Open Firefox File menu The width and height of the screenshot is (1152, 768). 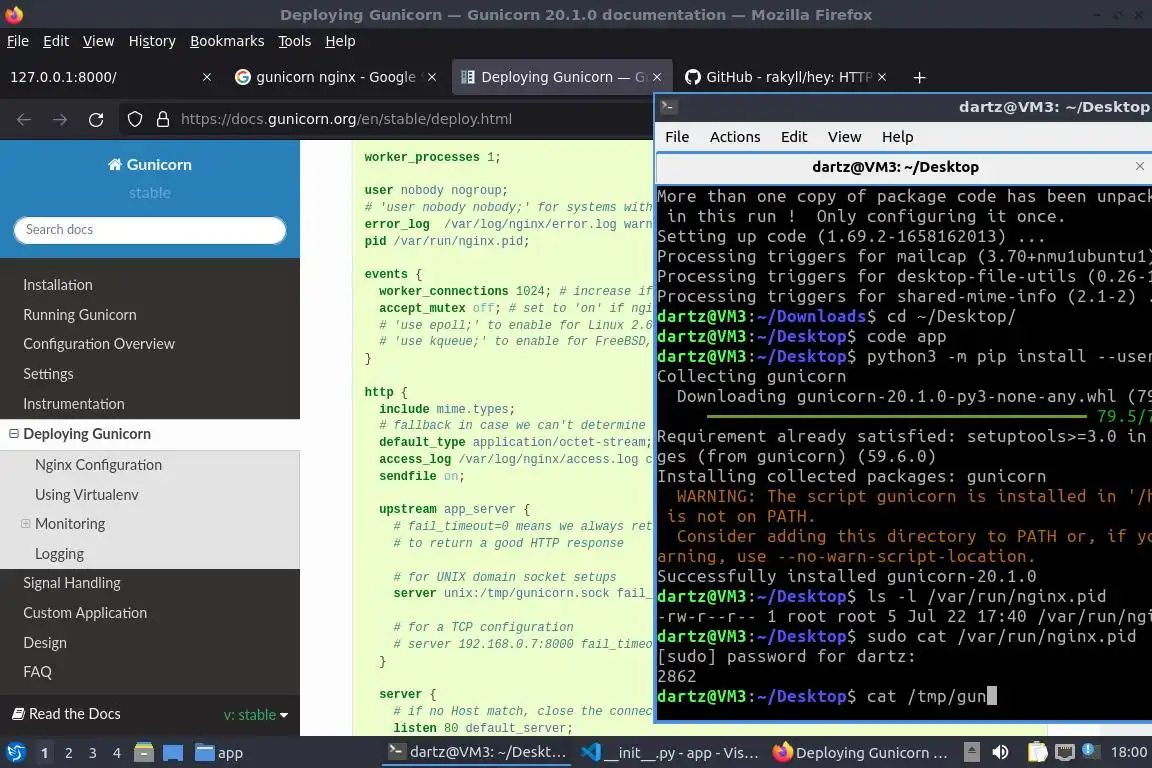(x=18, y=41)
